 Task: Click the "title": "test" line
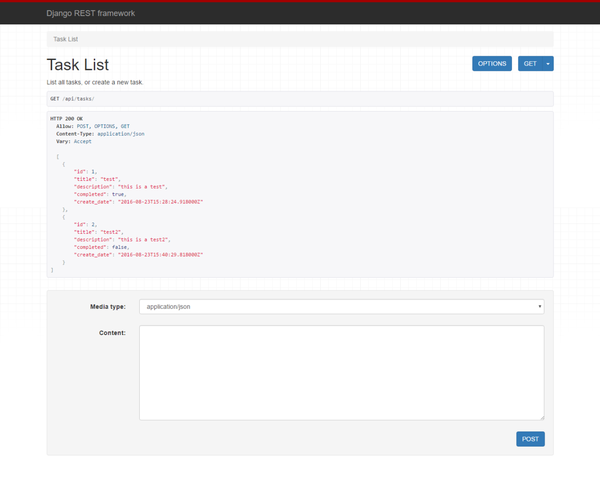pyautogui.click(x=97, y=179)
